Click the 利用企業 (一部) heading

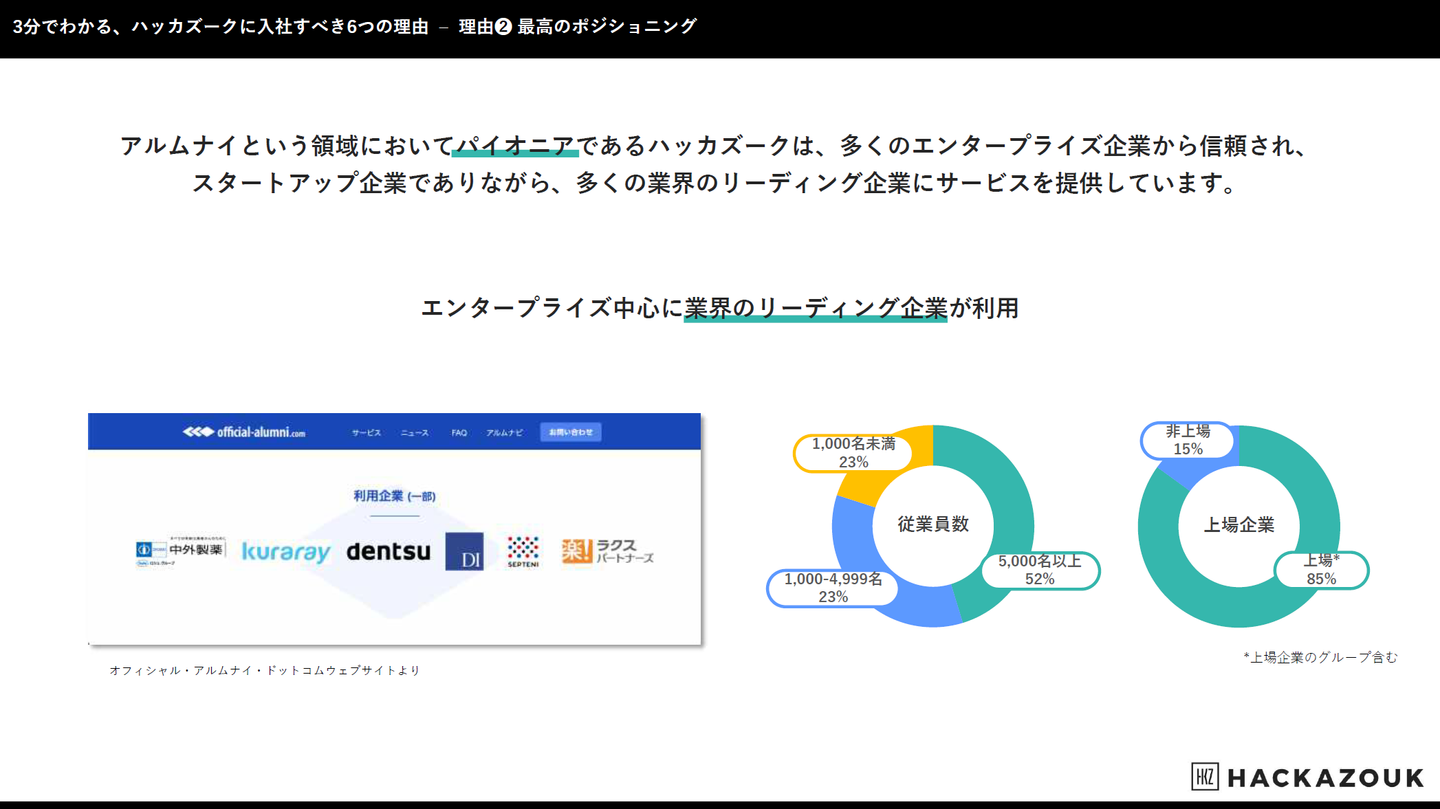tap(394, 496)
